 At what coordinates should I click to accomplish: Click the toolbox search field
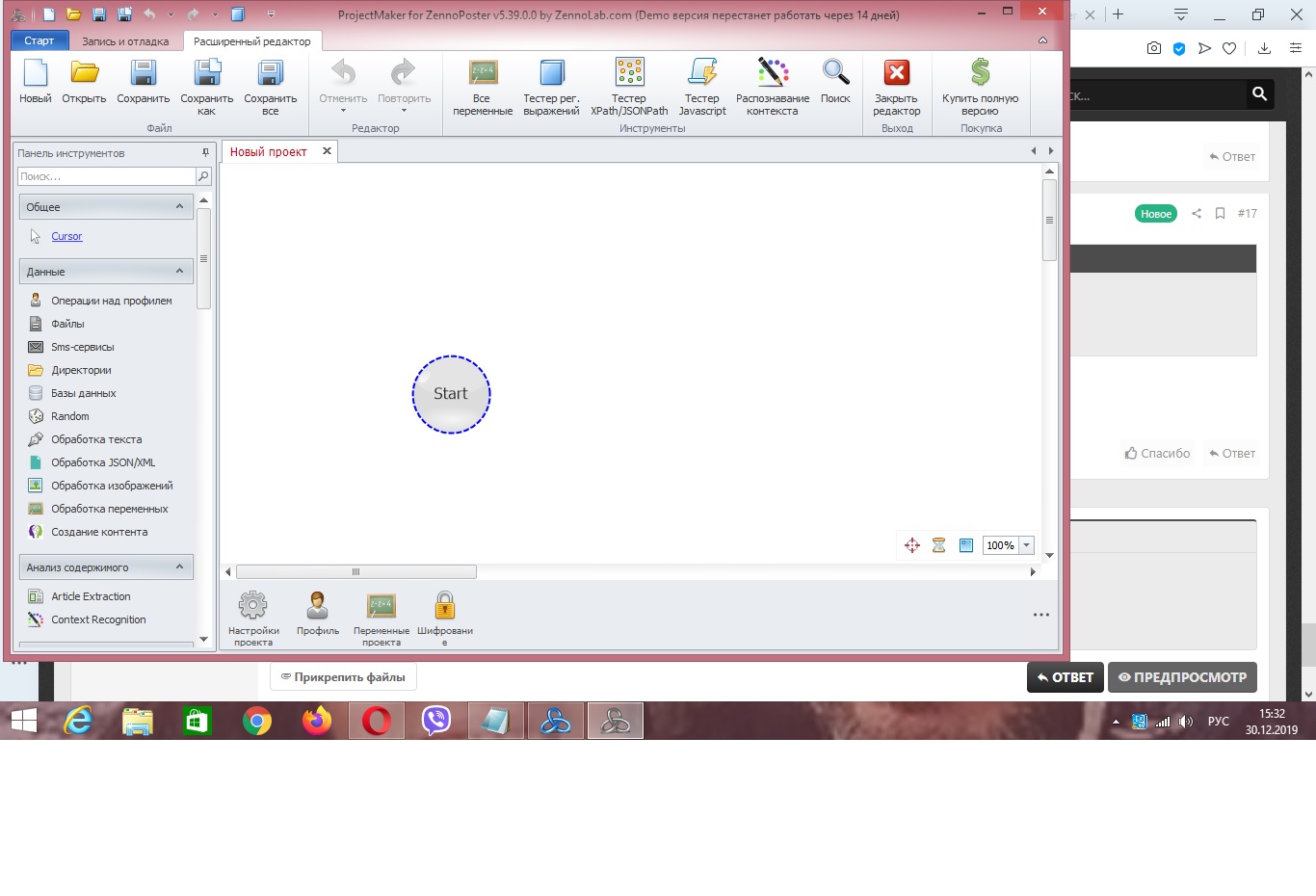pyautogui.click(x=106, y=176)
